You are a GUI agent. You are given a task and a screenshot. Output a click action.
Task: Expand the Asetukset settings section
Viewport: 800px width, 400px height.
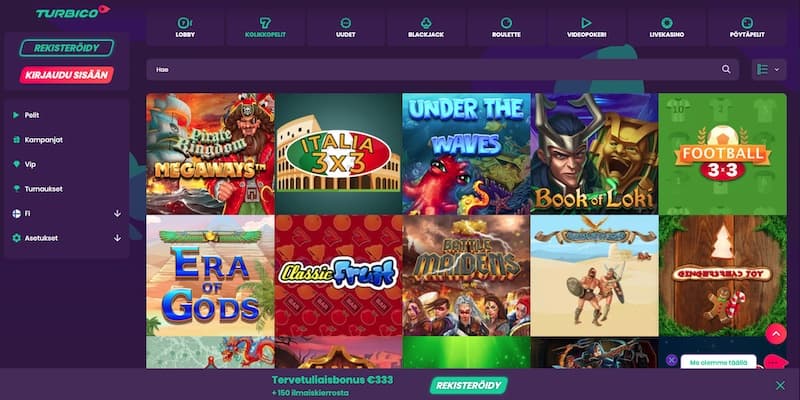click(117, 238)
